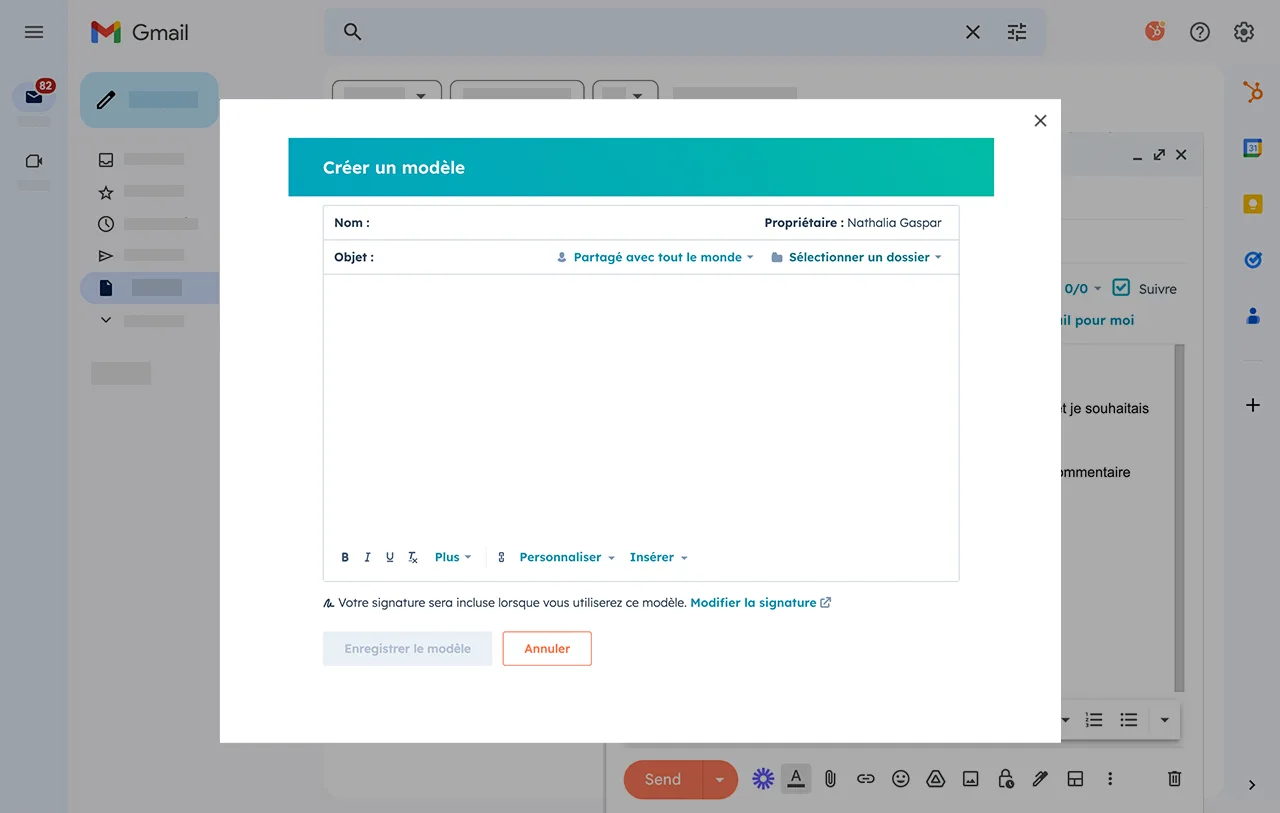This screenshot has height=813, width=1280.
Task: Open Google Tasks from the side panel
Action: pos(1252,260)
